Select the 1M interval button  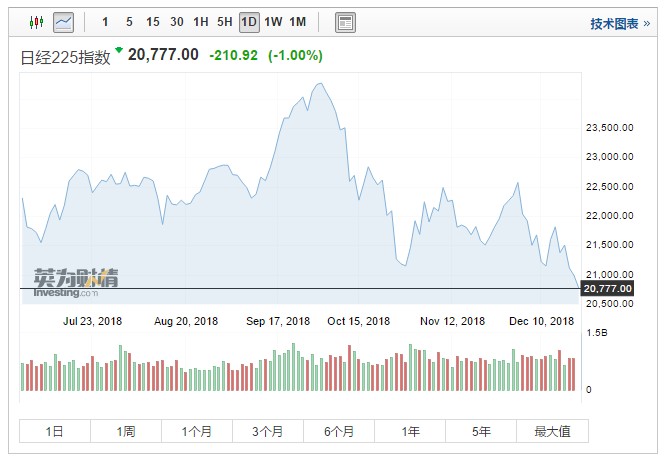tap(298, 22)
